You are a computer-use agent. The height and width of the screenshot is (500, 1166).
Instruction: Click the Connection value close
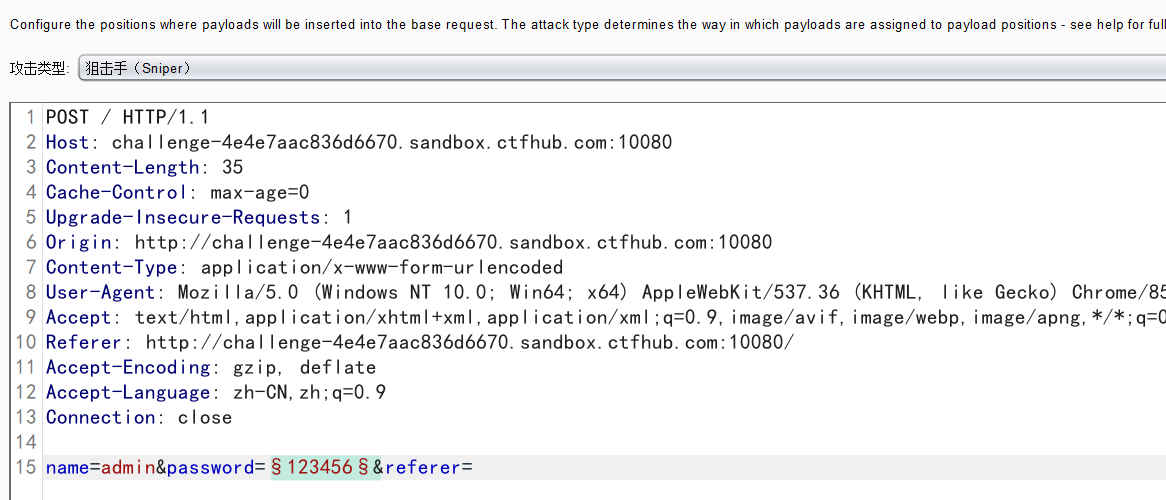(204, 417)
